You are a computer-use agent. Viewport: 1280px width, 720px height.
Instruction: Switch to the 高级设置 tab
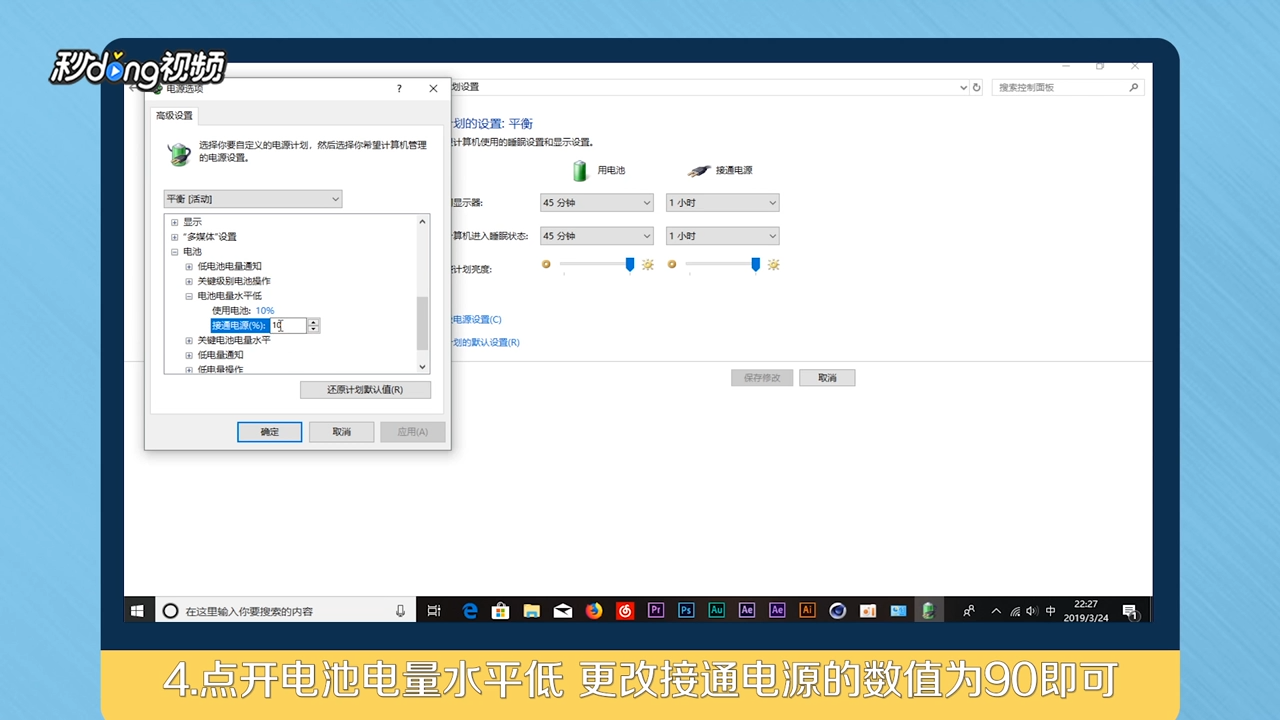[174, 116]
